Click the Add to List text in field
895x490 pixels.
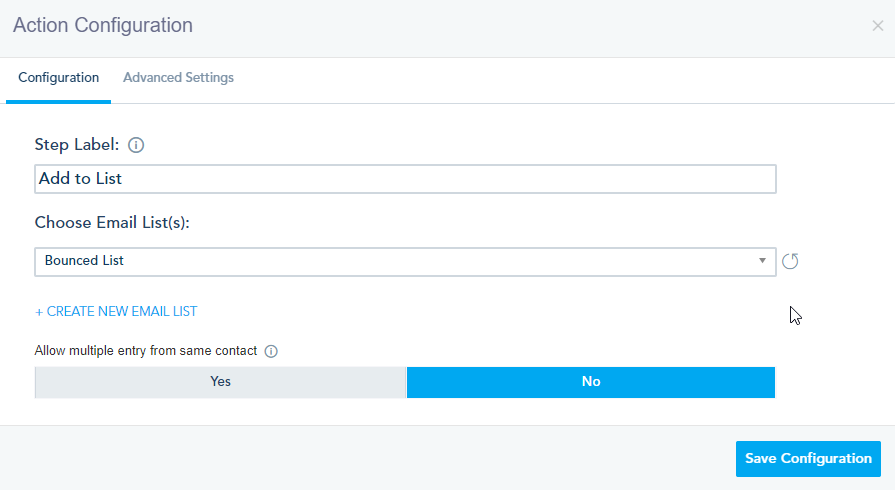pos(80,179)
